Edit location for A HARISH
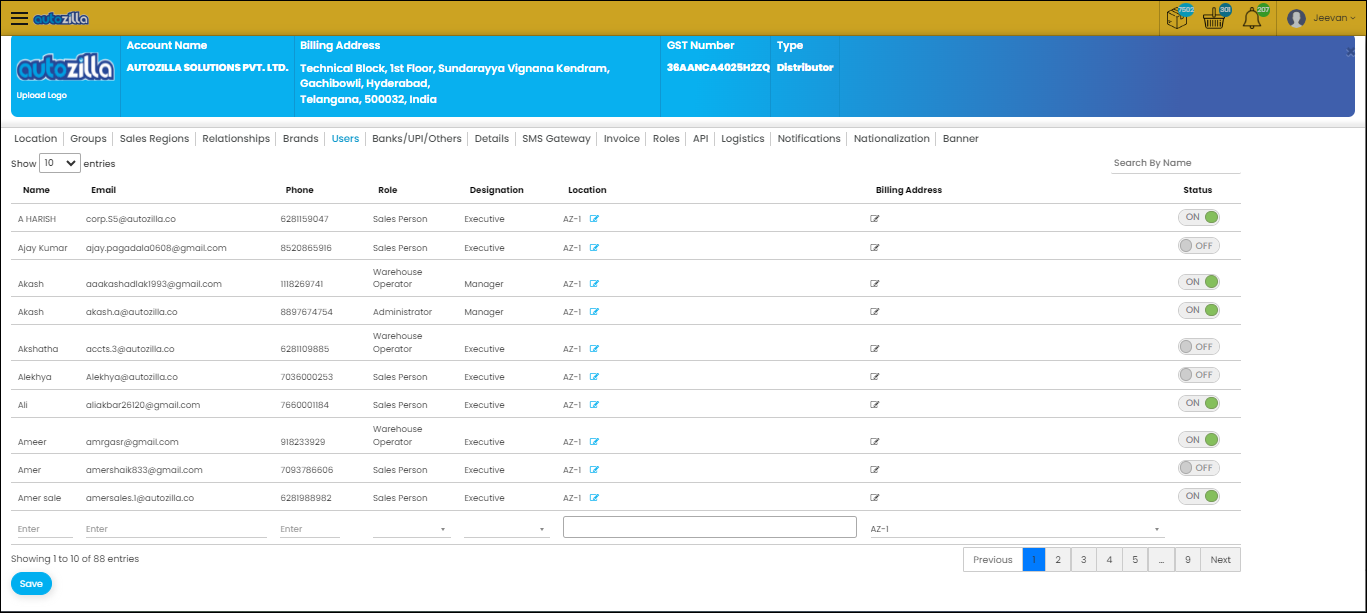Screen dimensions: 1368x613 point(594,219)
